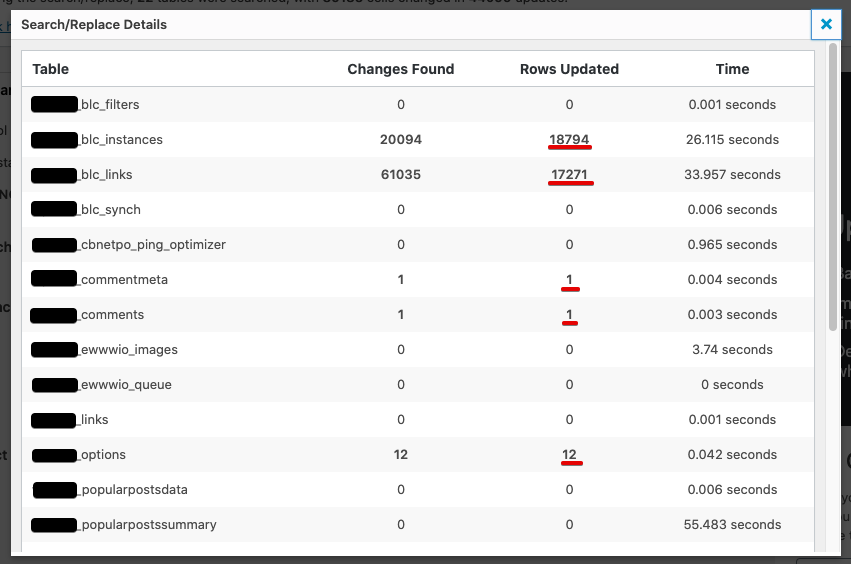Open the 17271 rows updated link
The image size is (851, 564).
569,175
